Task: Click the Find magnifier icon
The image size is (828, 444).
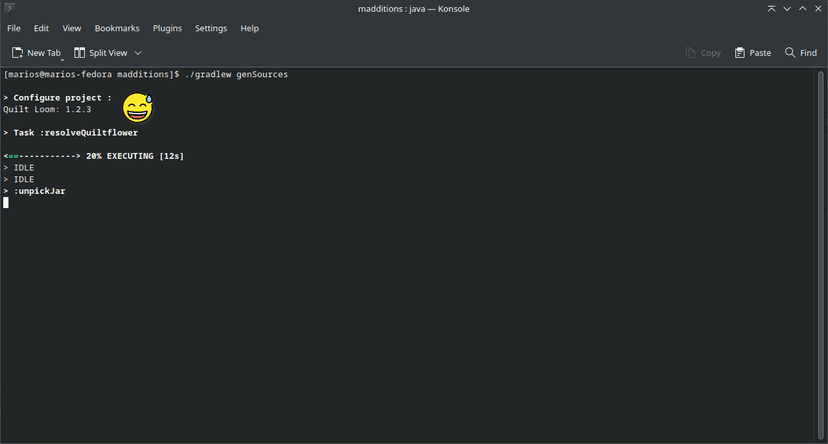Action: 790,52
